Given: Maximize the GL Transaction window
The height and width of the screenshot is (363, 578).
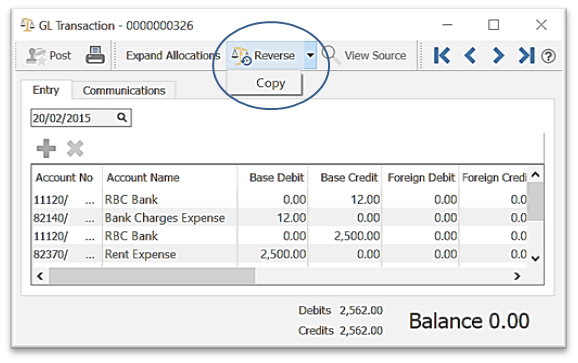Looking at the screenshot, I should click(x=494, y=25).
